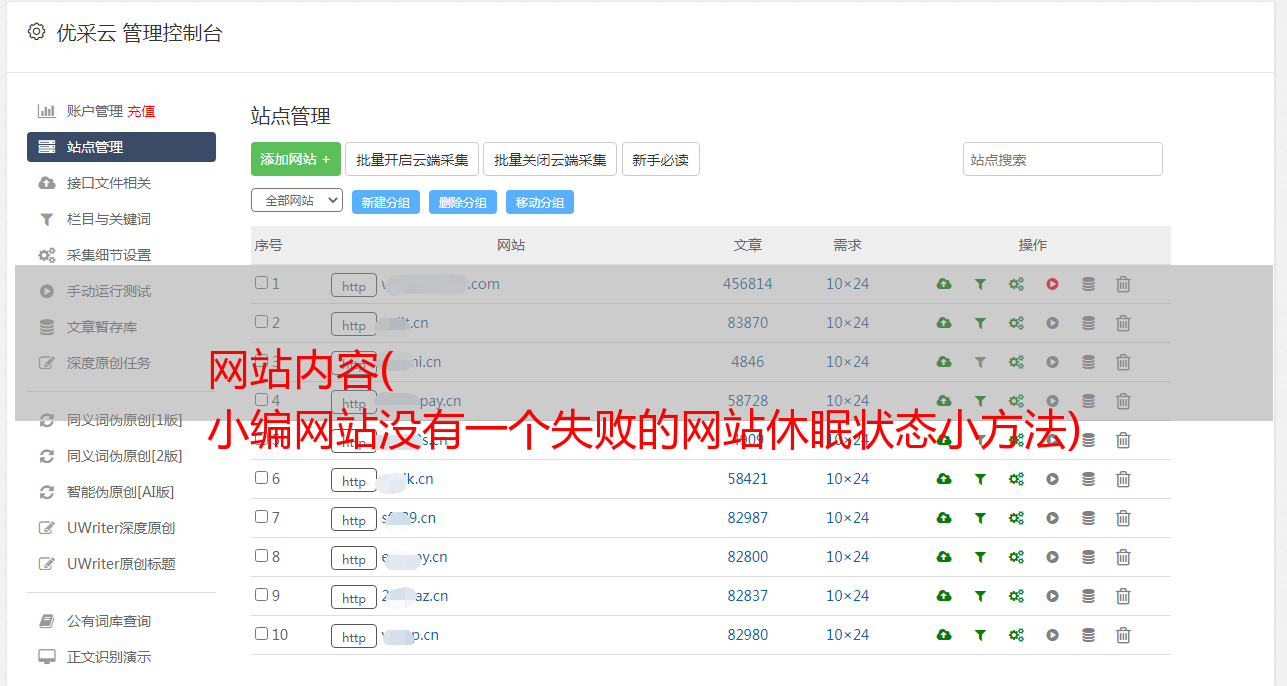Open collection gears settings for row 1
Screen dimensions: 1287x686
pos(1016,284)
